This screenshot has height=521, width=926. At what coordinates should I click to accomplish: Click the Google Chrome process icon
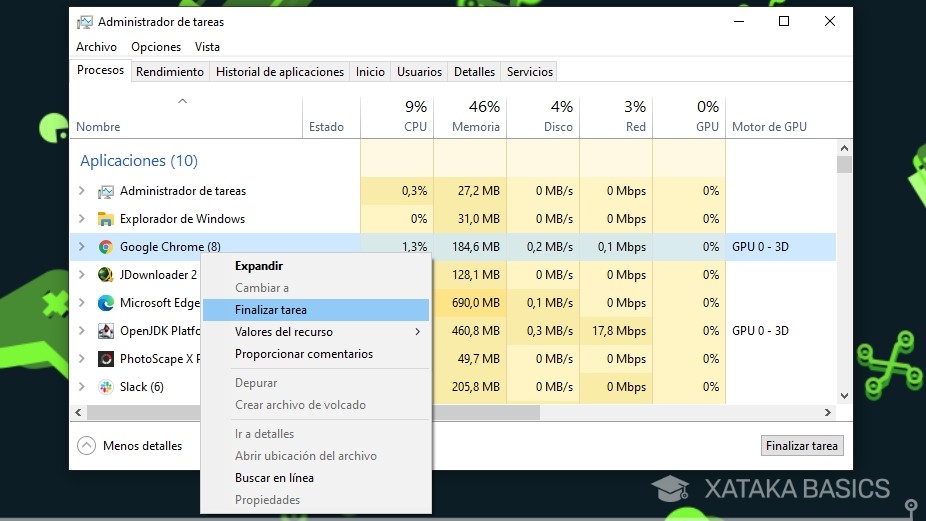[106, 247]
